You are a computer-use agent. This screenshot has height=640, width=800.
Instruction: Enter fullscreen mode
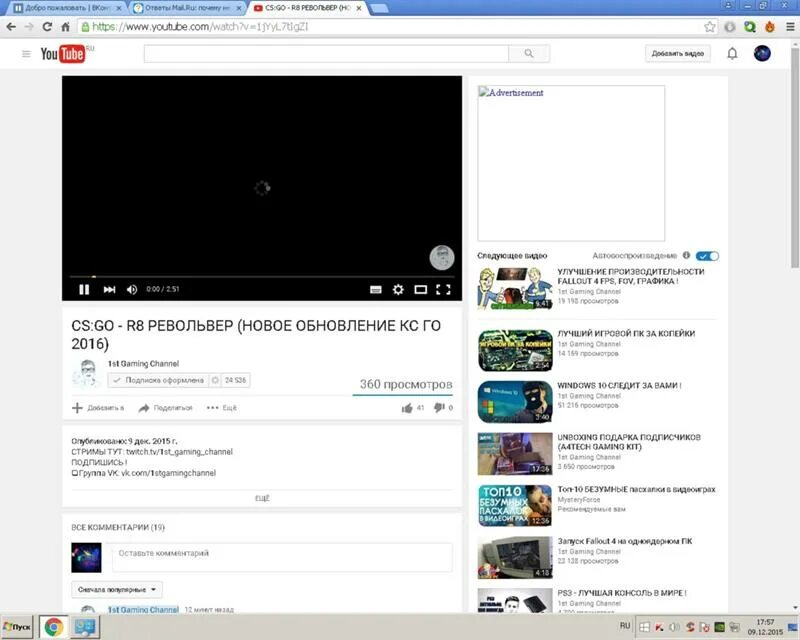click(x=443, y=290)
